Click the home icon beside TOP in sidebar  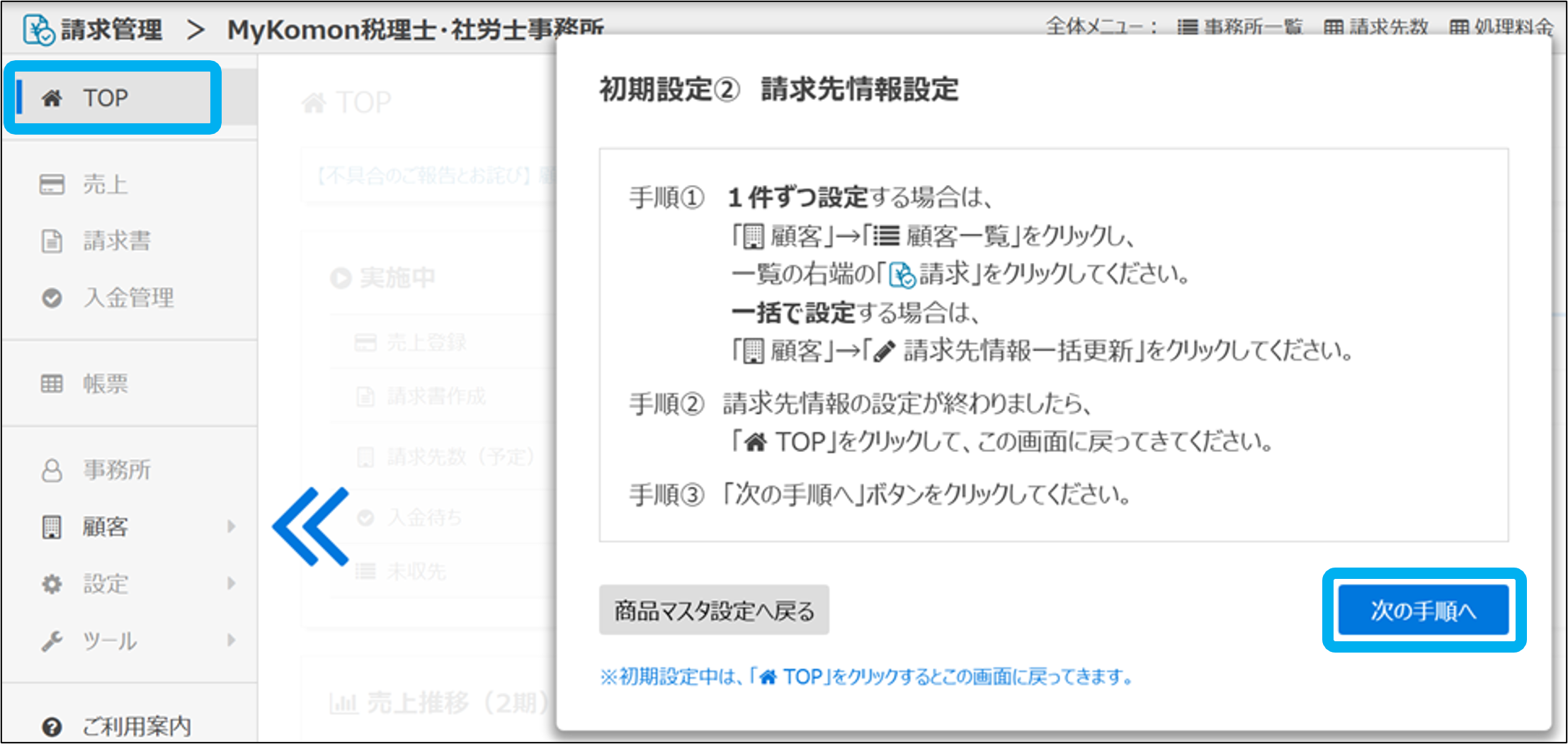[52, 98]
